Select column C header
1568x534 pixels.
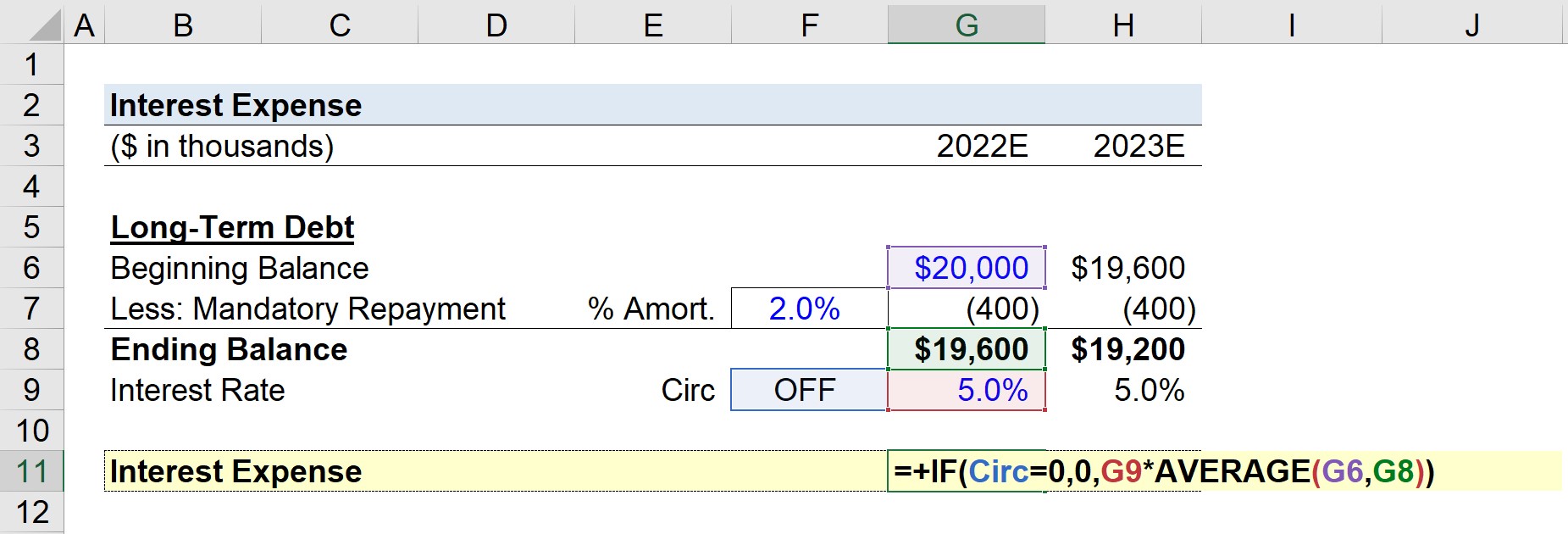coord(340,25)
